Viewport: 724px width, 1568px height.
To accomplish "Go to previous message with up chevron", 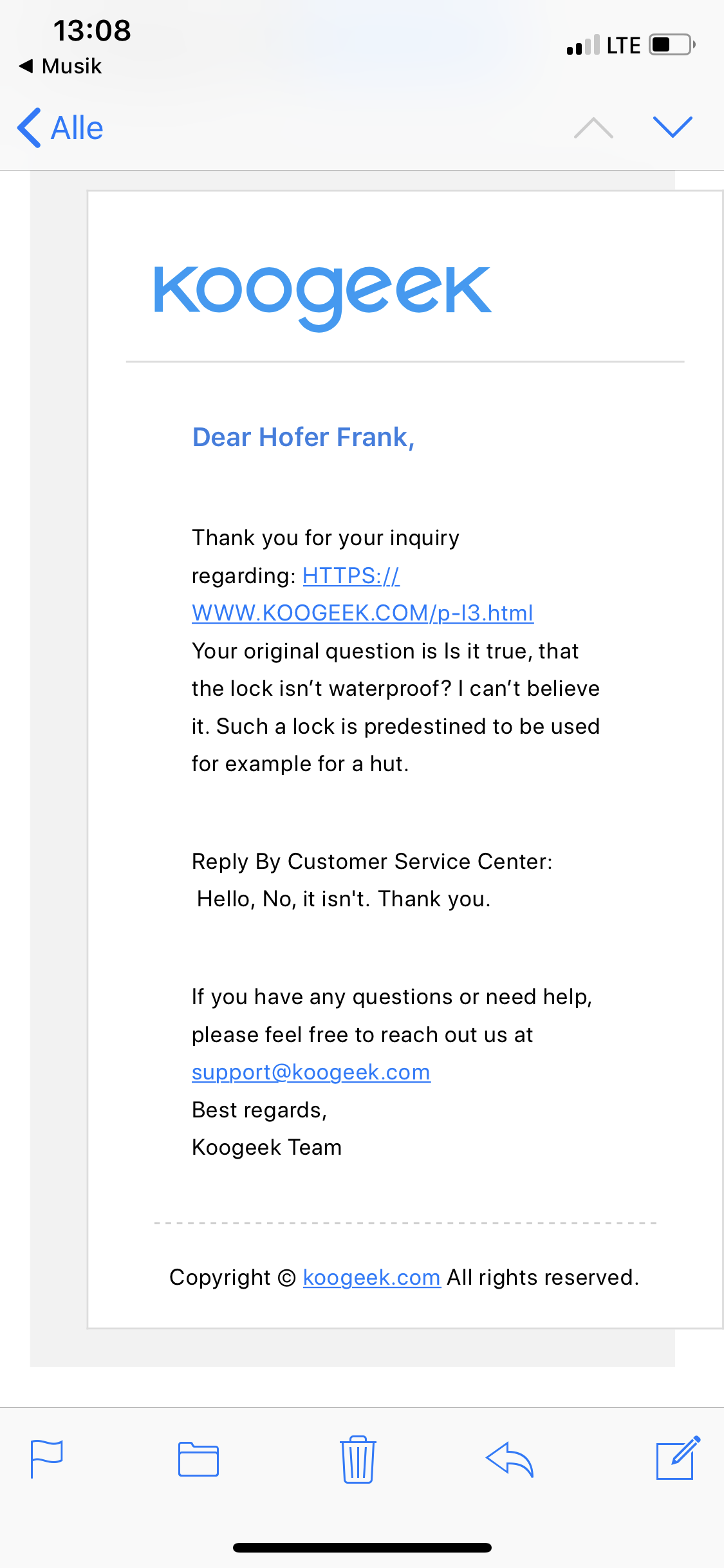I will [593, 127].
